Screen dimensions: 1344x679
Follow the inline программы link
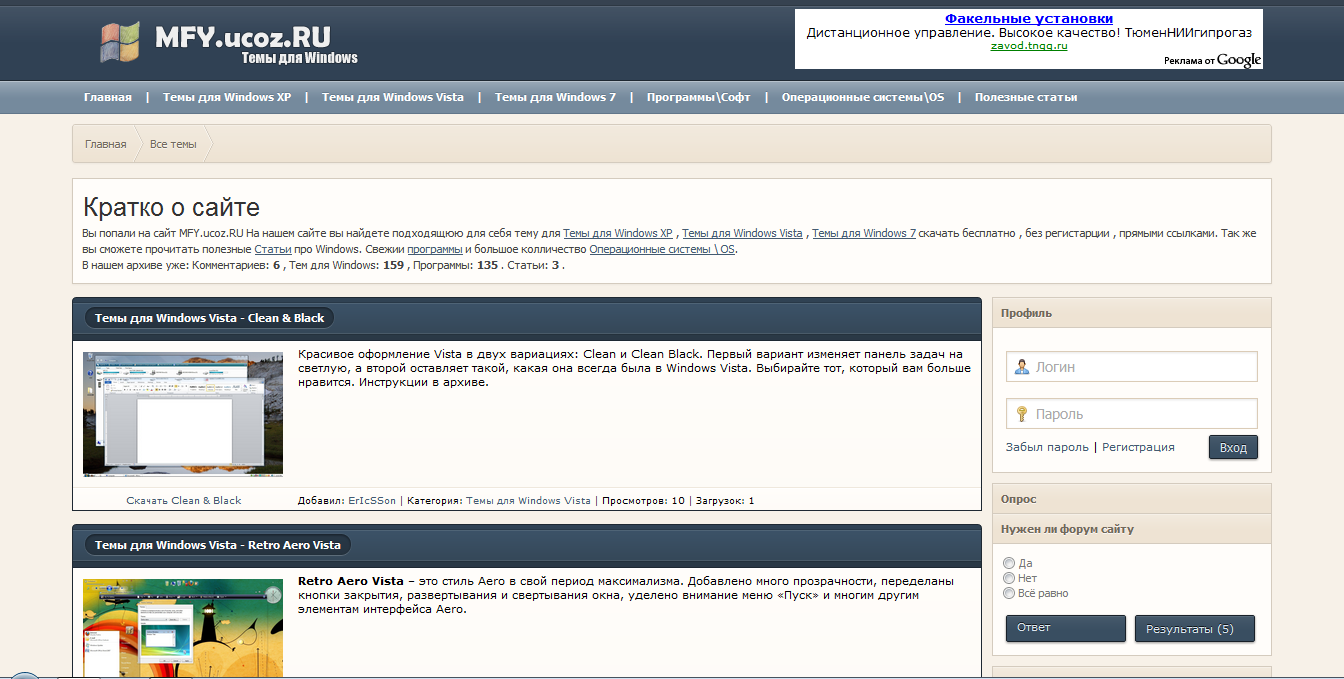click(x=435, y=249)
